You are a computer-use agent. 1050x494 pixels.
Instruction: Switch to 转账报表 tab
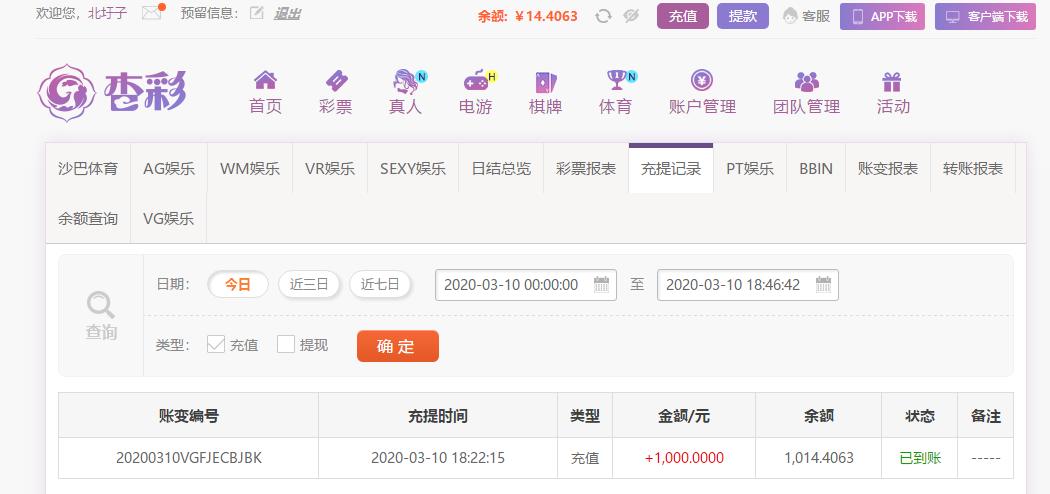pyautogui.click(x=973, y=169)
